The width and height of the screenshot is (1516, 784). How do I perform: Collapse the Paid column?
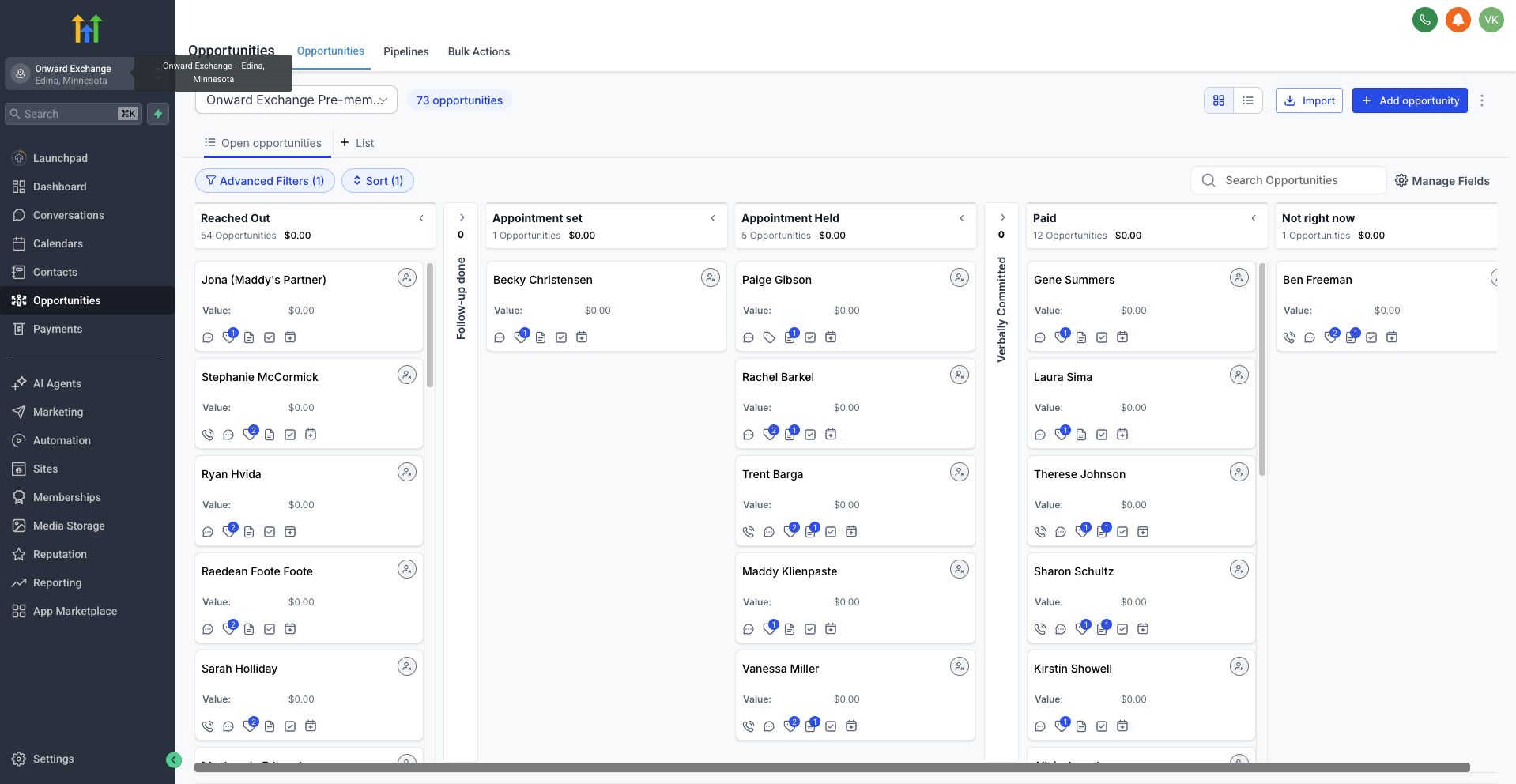tap(1254, 218)
